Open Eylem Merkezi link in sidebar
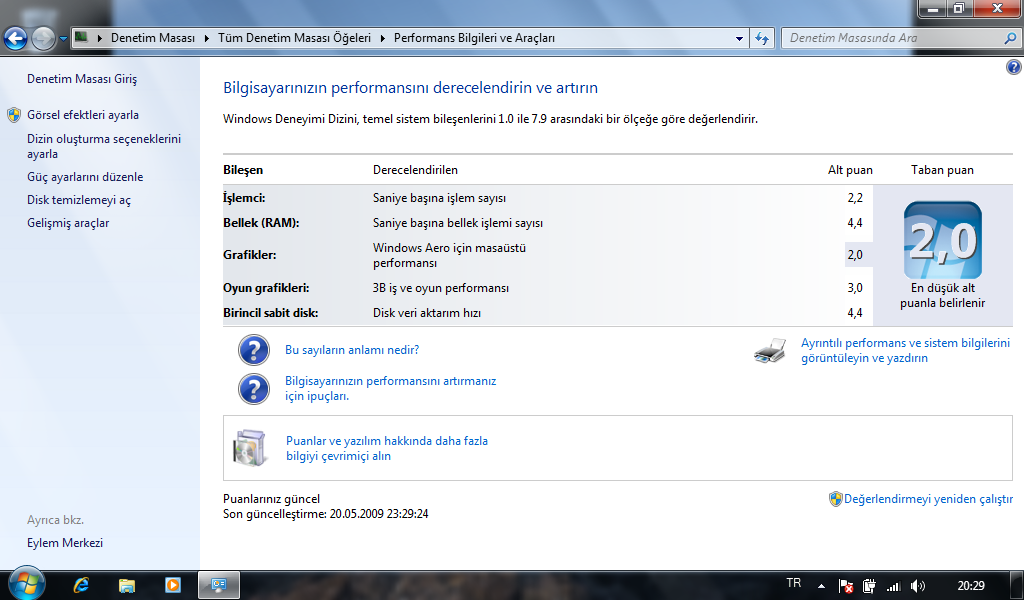This screenshot has width=1024, height=600. [x=65, y=543]
